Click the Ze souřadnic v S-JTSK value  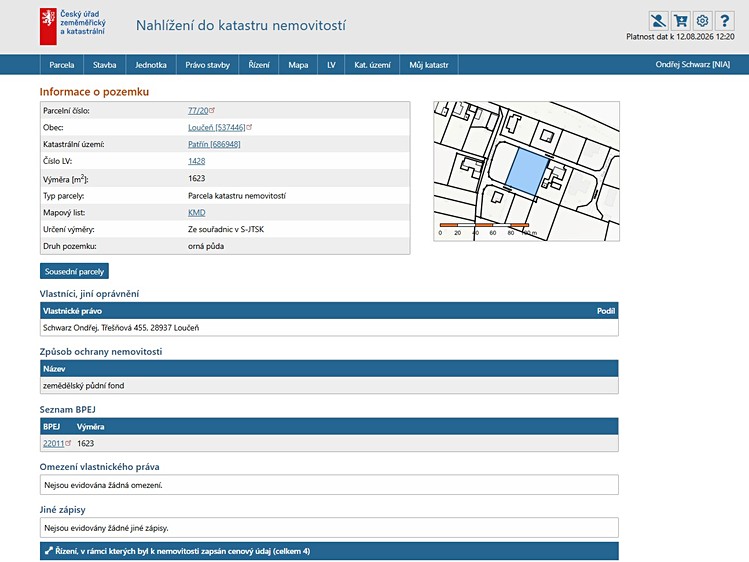(x=226, y=229)
